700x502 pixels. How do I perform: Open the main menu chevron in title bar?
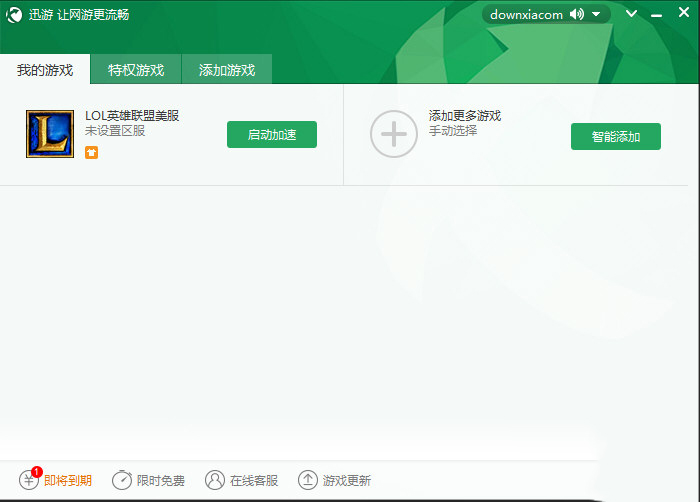click(631, 14)
